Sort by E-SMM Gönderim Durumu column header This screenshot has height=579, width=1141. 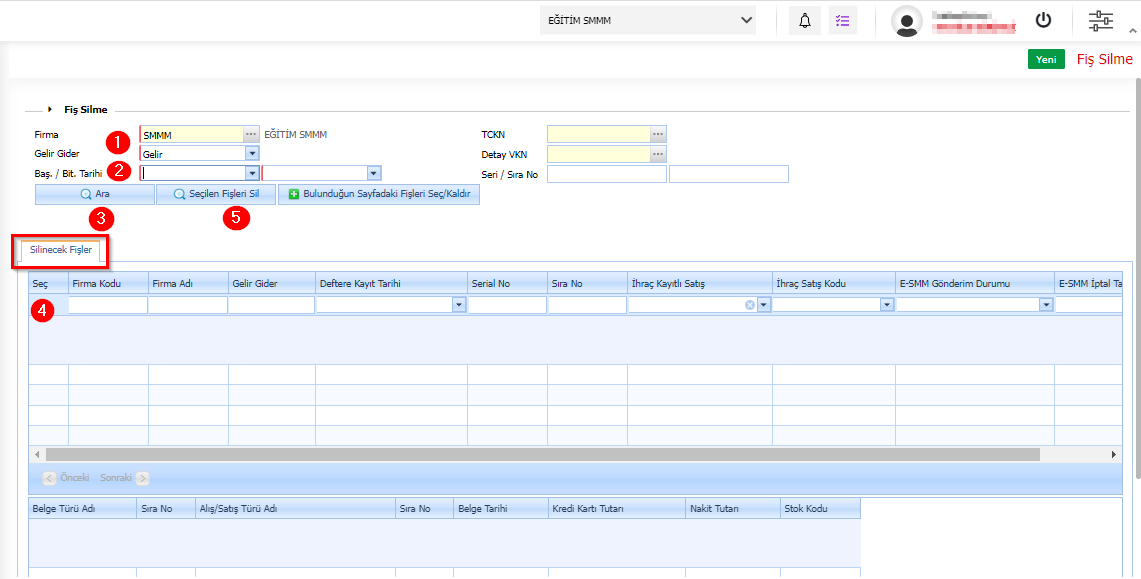click(x=975, y=283)
